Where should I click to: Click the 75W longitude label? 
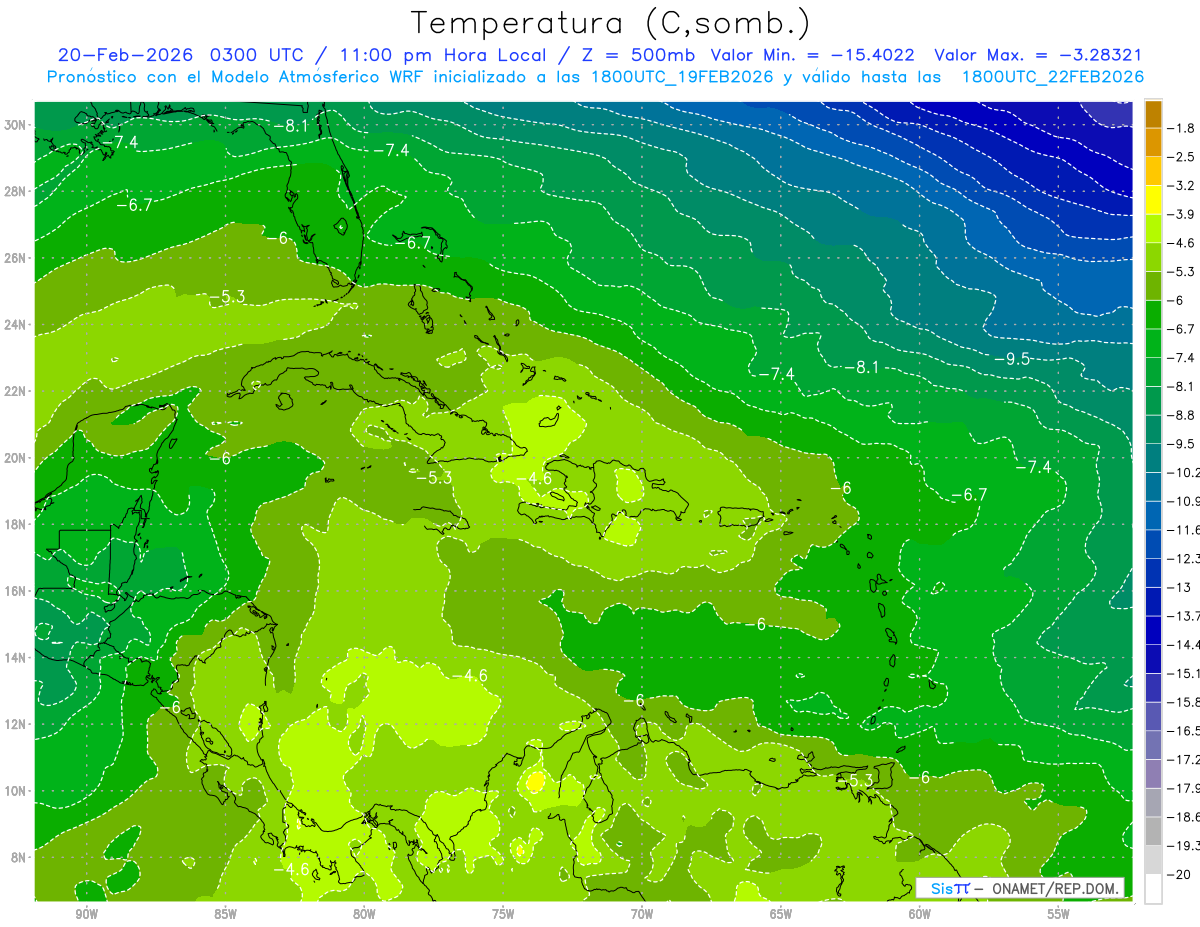click(x=503, y=914)
